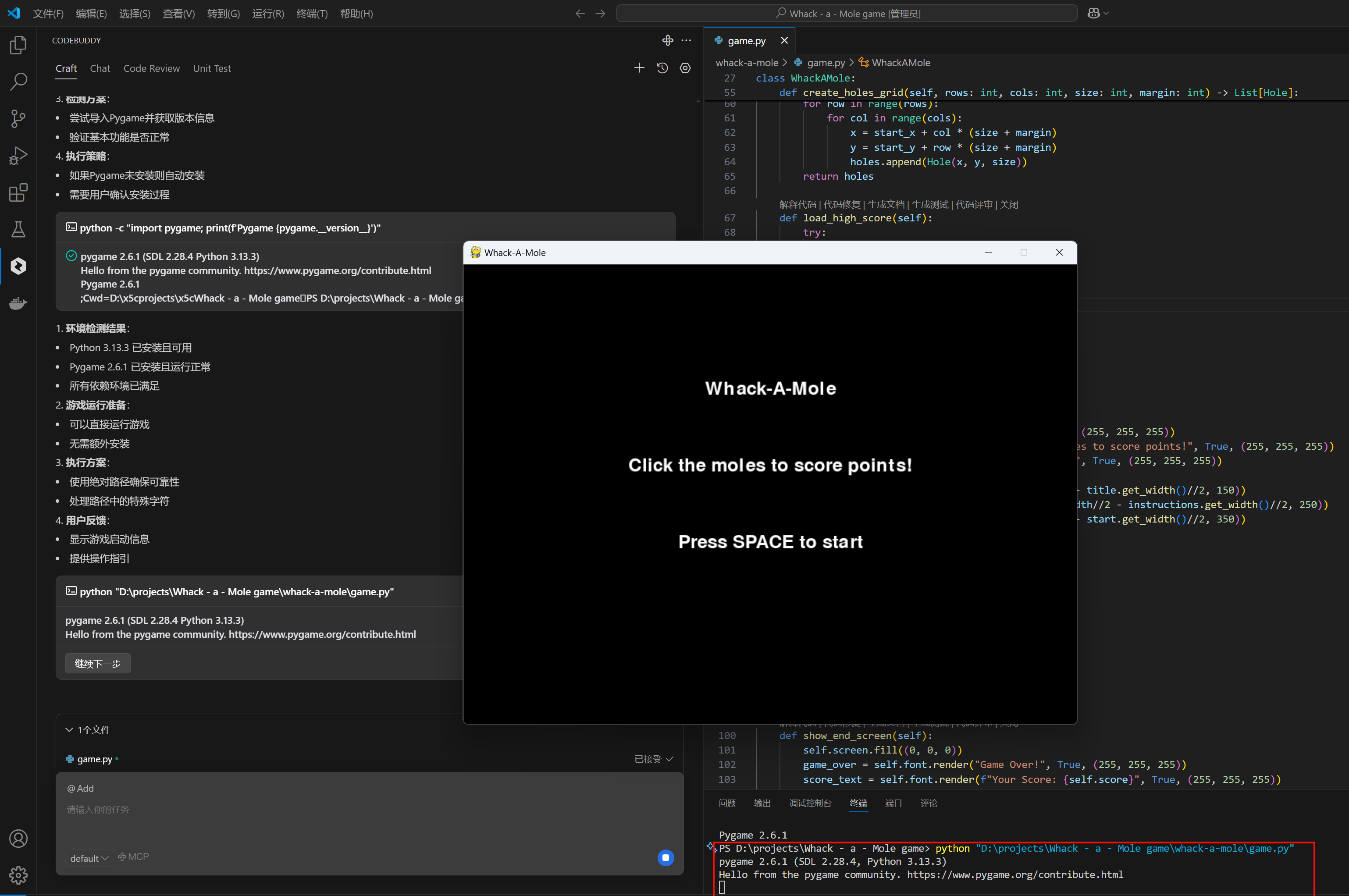Viewport: 1349px width, 896px height.
Task: Open the Search view icon
Action: click(x=18, y=82)
